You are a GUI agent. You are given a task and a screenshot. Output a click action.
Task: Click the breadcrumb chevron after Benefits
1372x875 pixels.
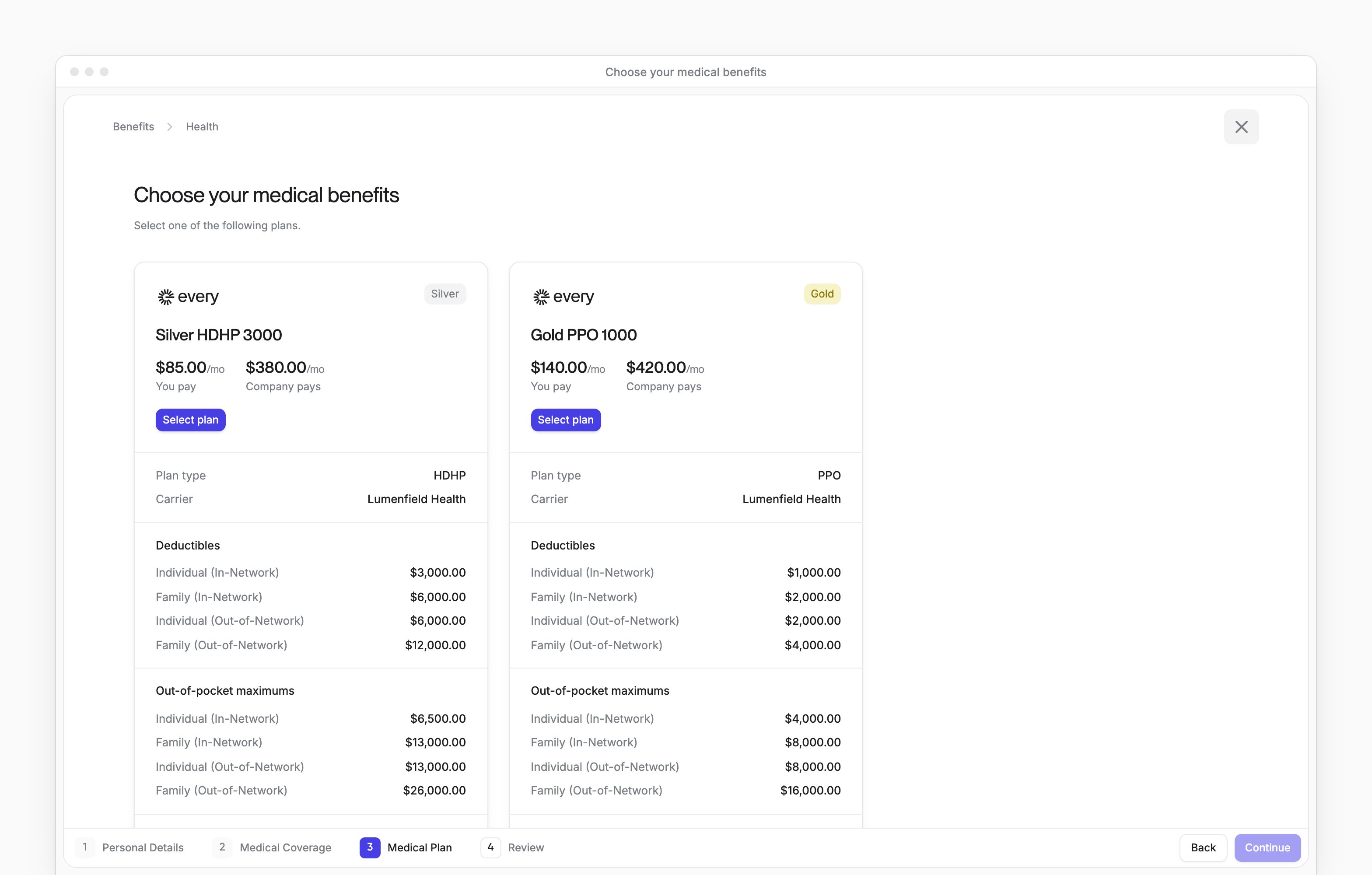tap(169, 126)
